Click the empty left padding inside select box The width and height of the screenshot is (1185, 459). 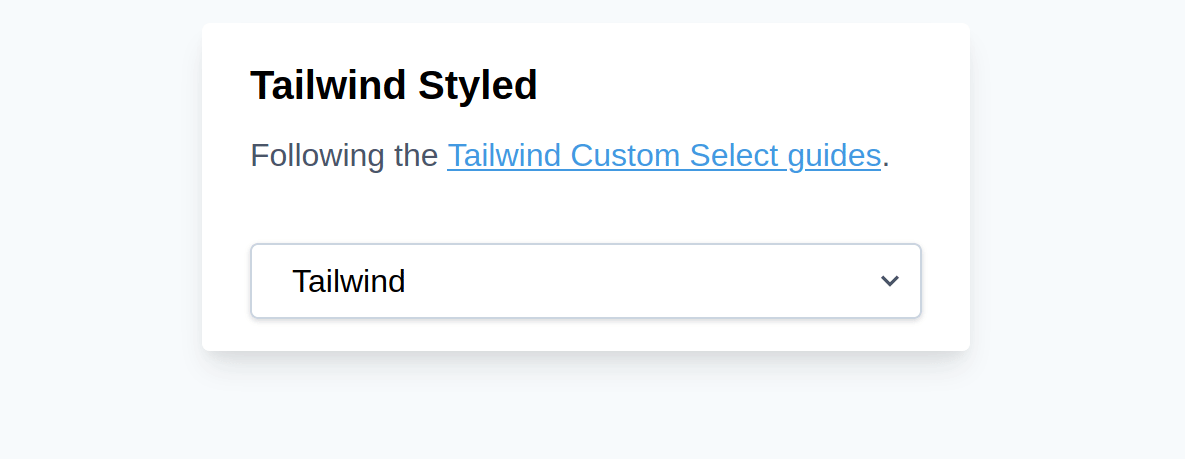click(x=269, y=282)
